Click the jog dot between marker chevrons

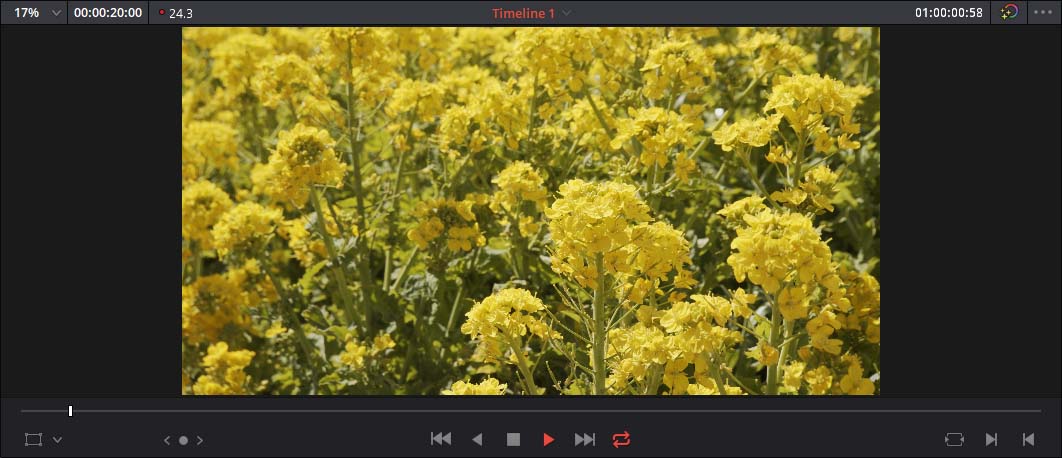pos(183,440)
